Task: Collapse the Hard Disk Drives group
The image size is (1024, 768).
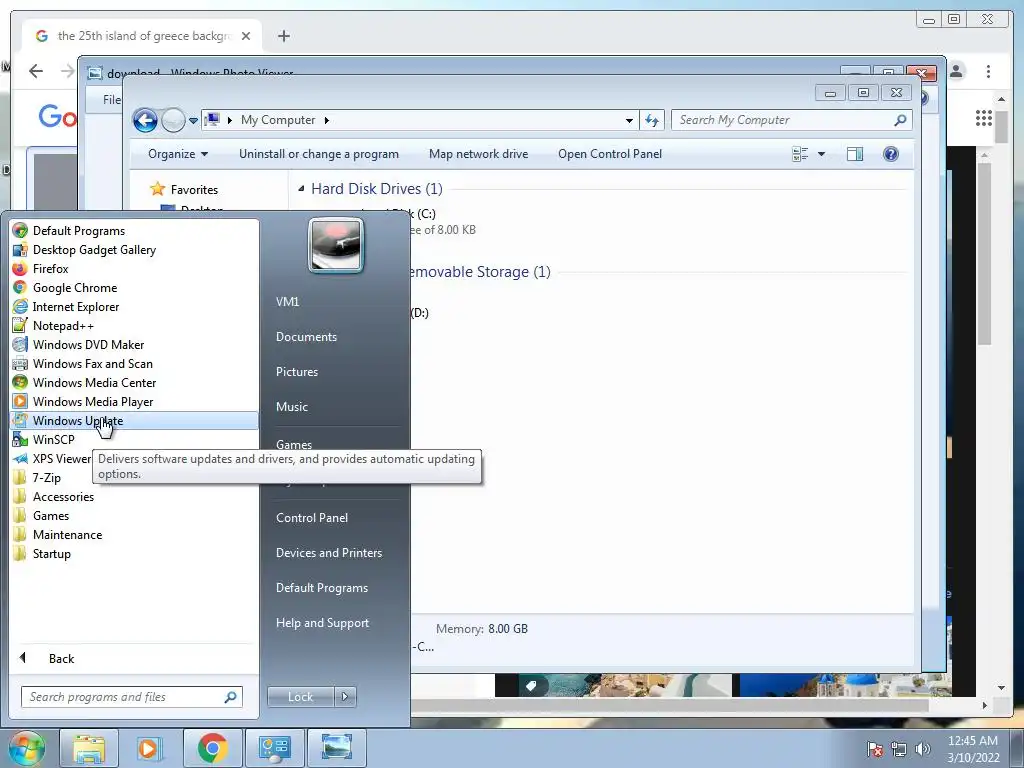Action: pyautogui.click(x=301, y=189)
